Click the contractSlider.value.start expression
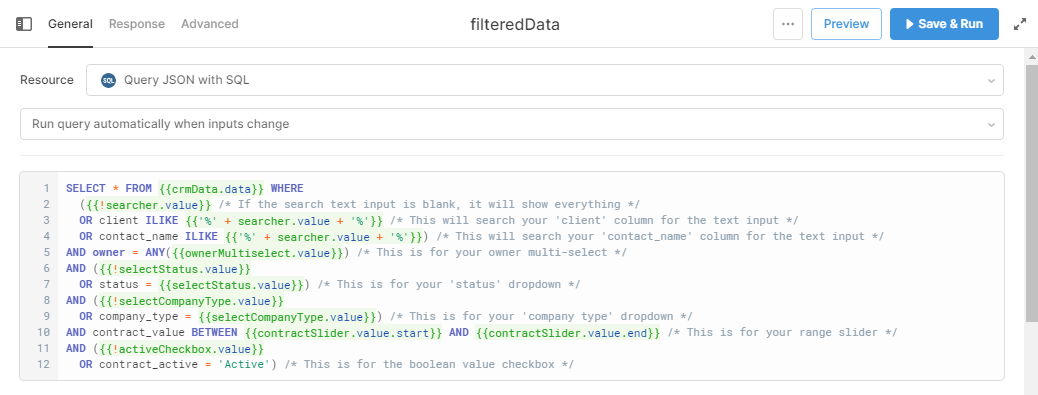 344,332
